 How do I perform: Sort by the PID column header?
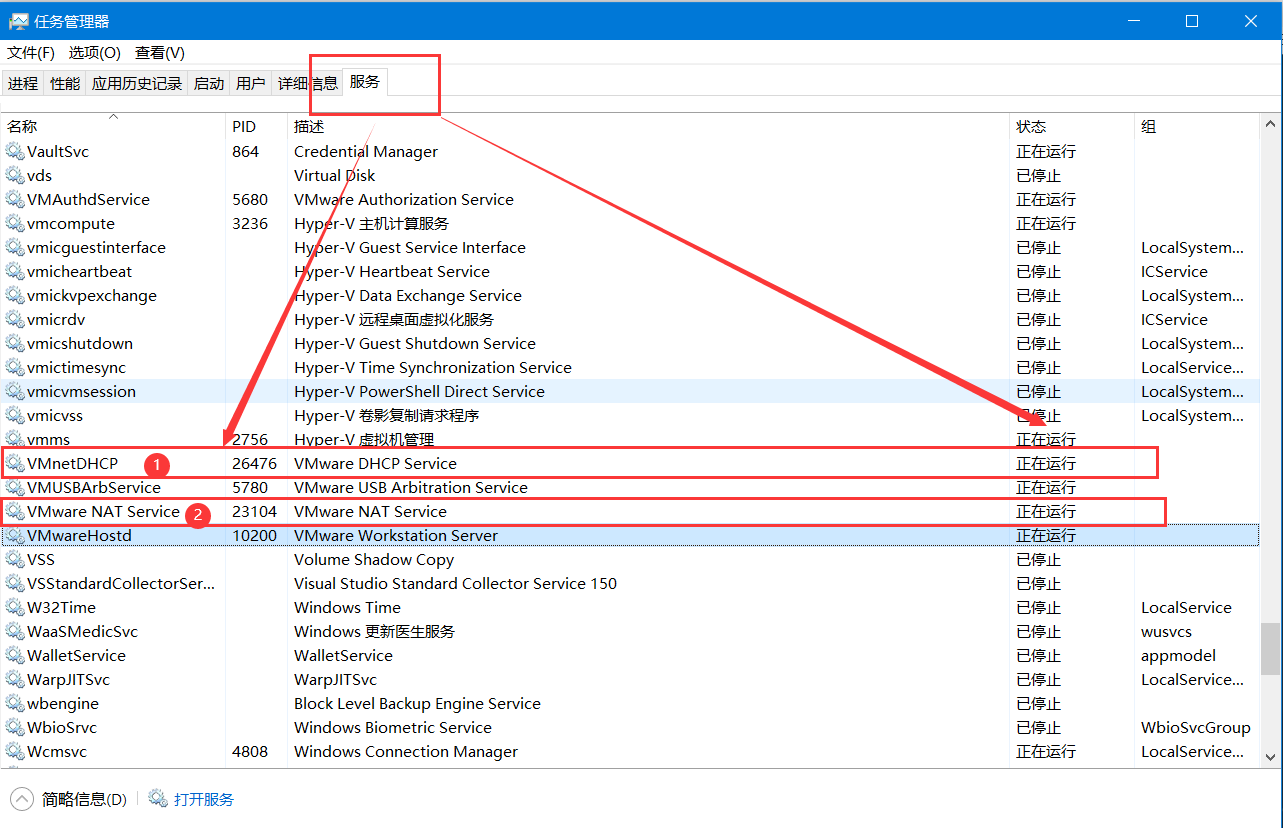click(256, 127)
